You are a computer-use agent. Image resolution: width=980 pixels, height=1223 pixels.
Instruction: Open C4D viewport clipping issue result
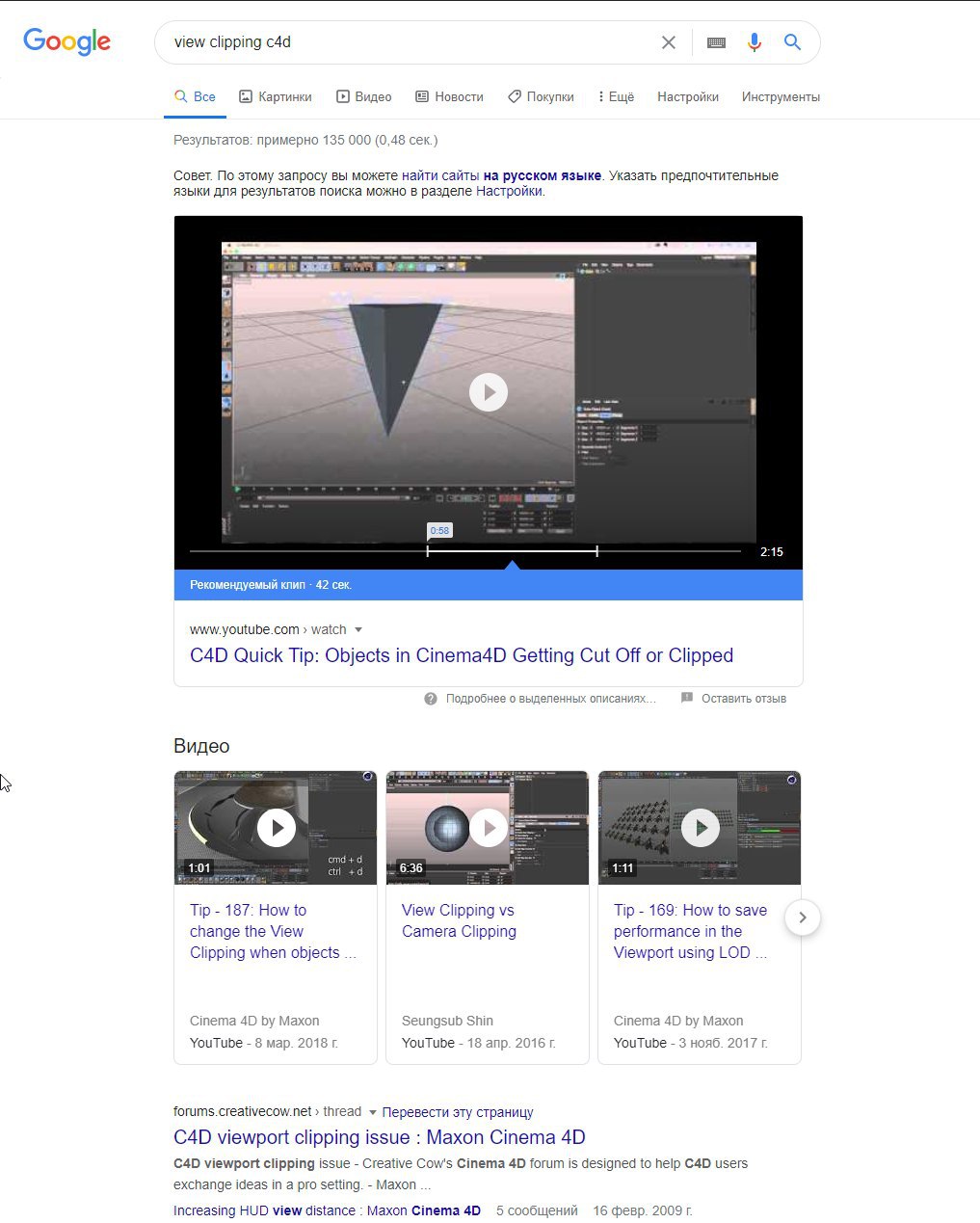[x=380, y=1137]
